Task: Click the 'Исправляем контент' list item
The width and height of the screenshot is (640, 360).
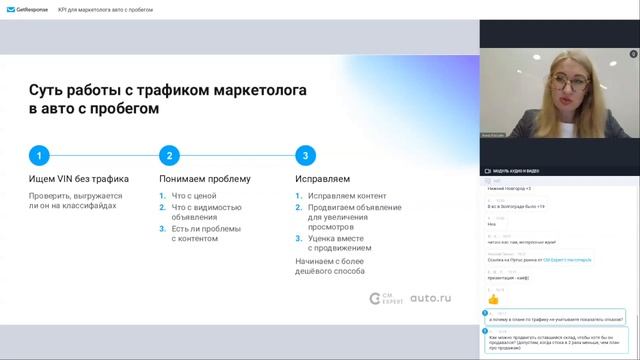Action: pos(341,196)
